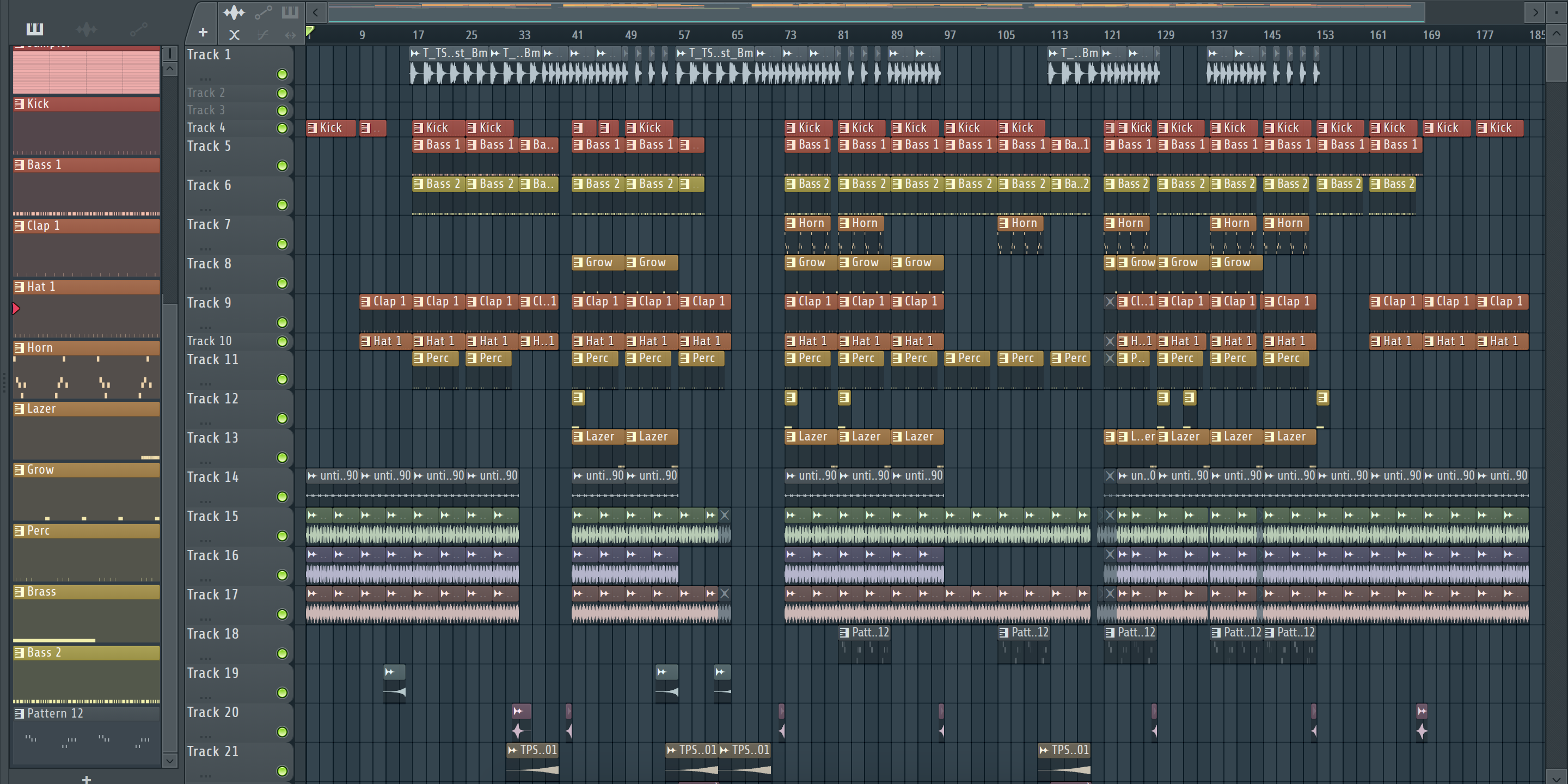Mute Track 9 with its green LED
Image resolution: width=1568 pixels, height=784 pixels.
(282, 322)
